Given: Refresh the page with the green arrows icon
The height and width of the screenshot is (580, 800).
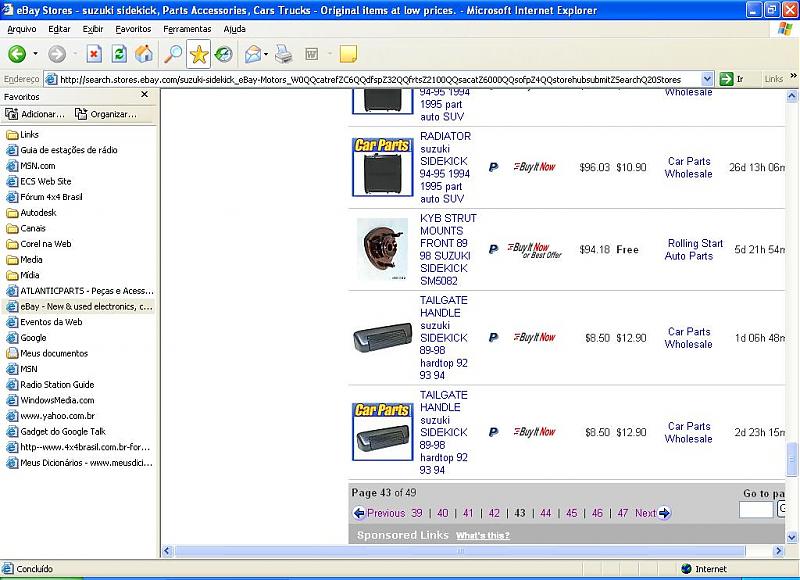Looking at the screenshot, I should (x=119, y=54).
